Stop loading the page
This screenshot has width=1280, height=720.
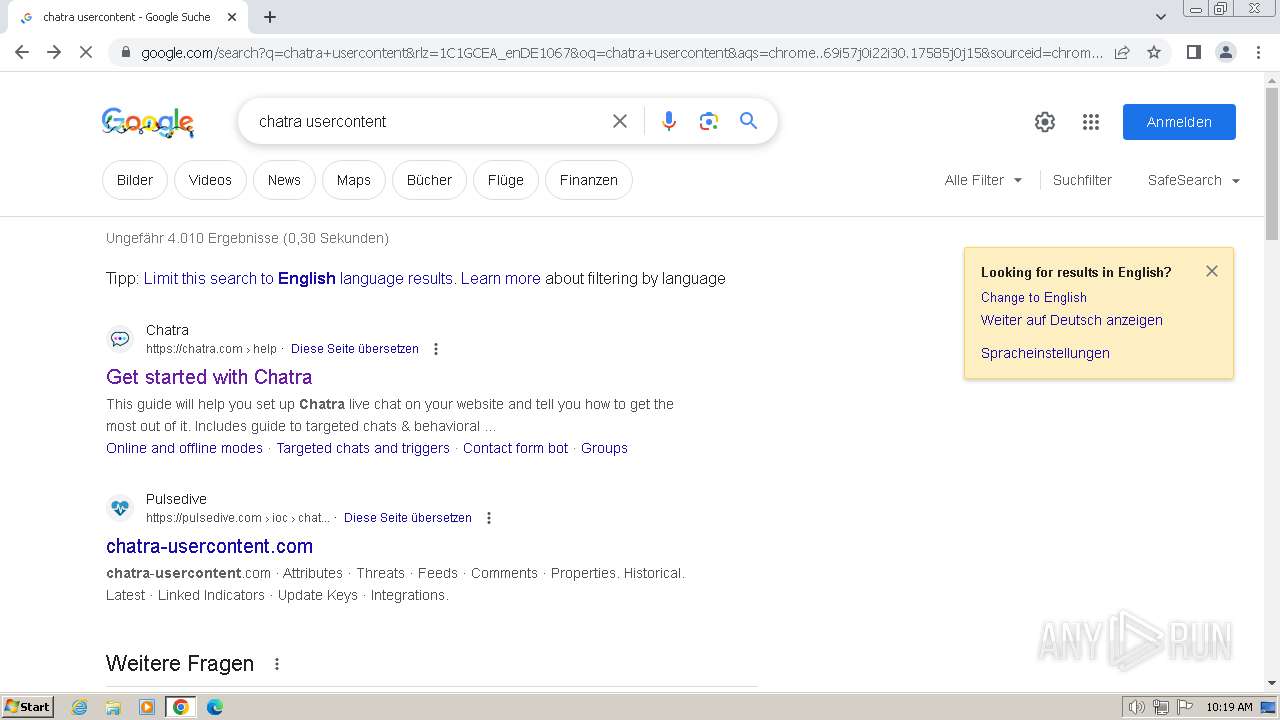(86, 52)
